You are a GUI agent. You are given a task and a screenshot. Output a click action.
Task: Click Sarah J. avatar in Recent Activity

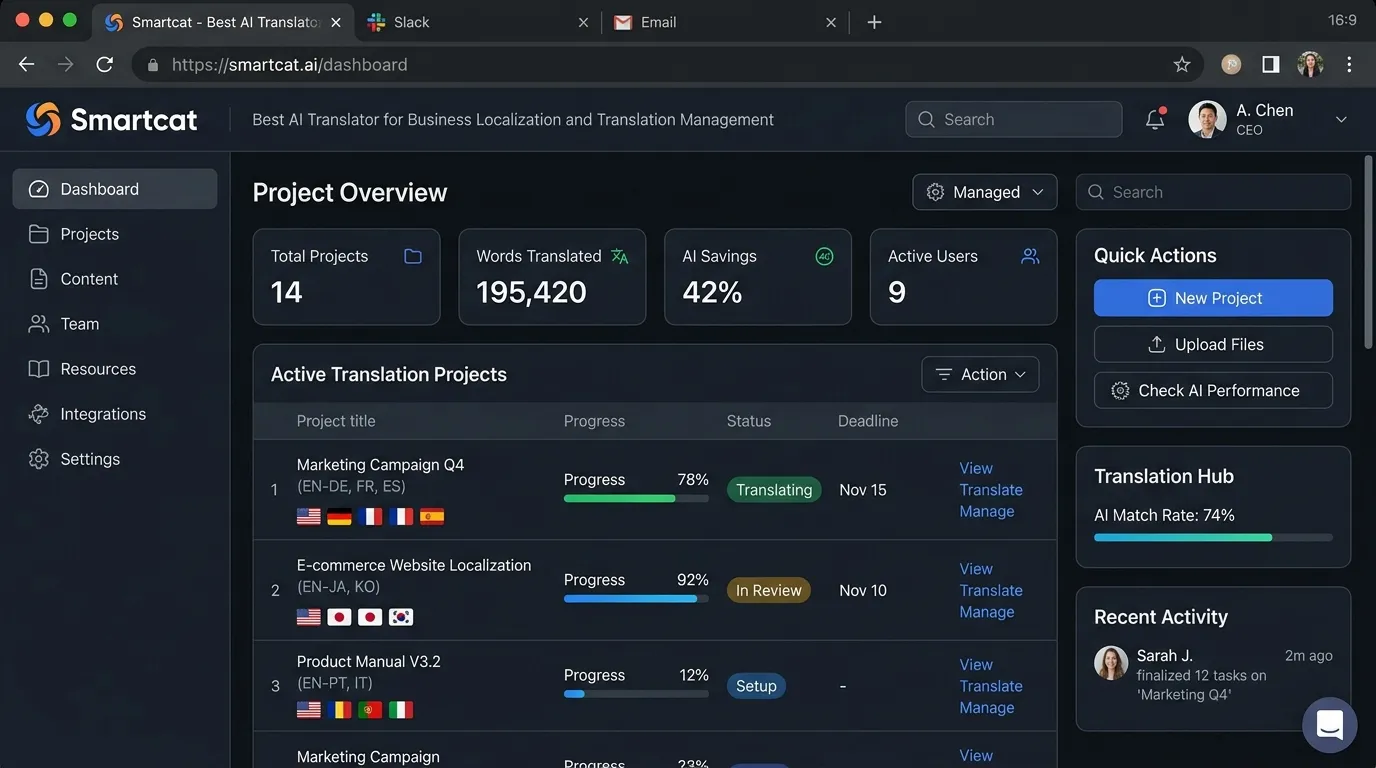[x=1111, y=663]
